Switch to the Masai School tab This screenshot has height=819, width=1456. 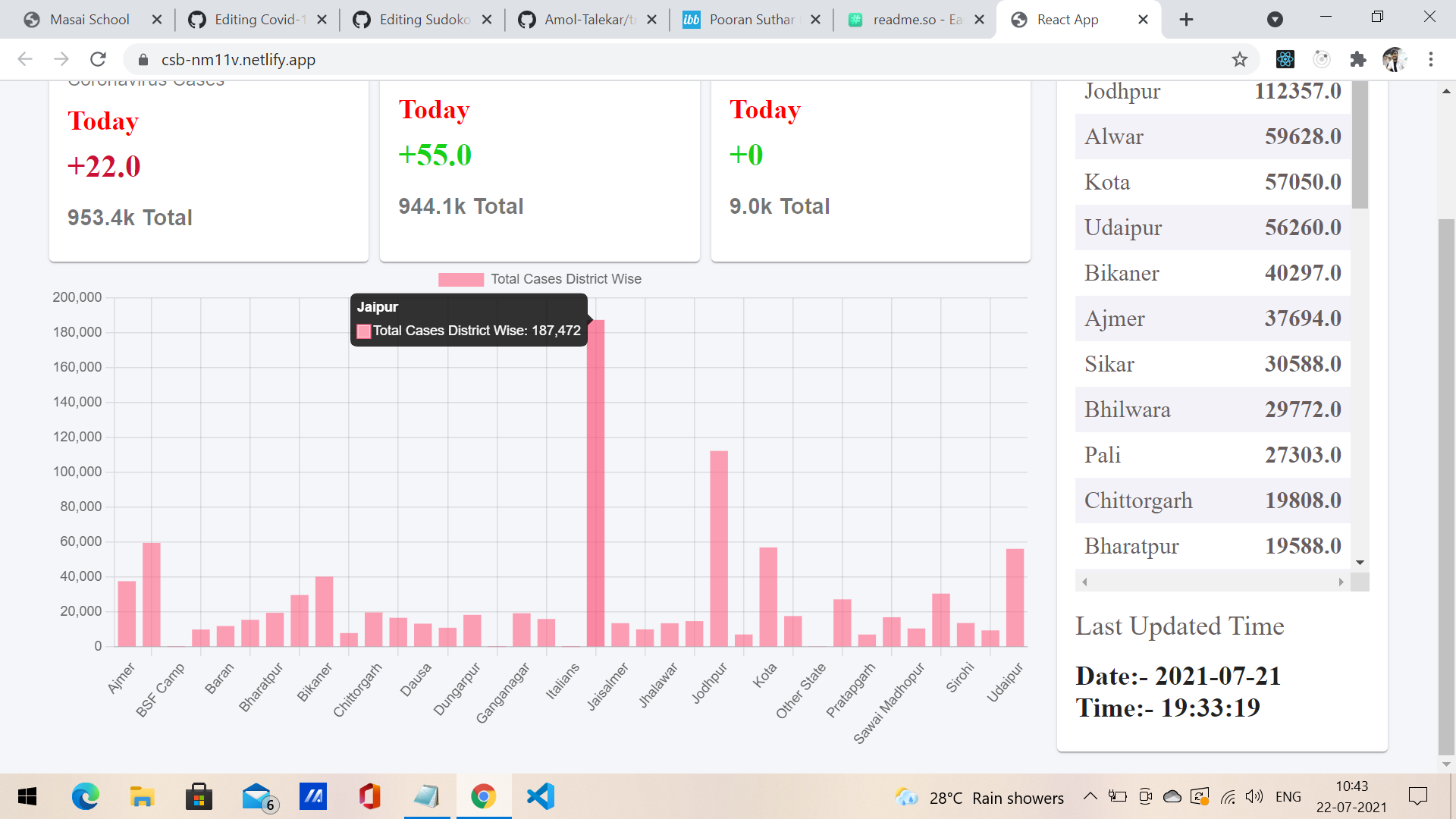(x=89, y=20)
